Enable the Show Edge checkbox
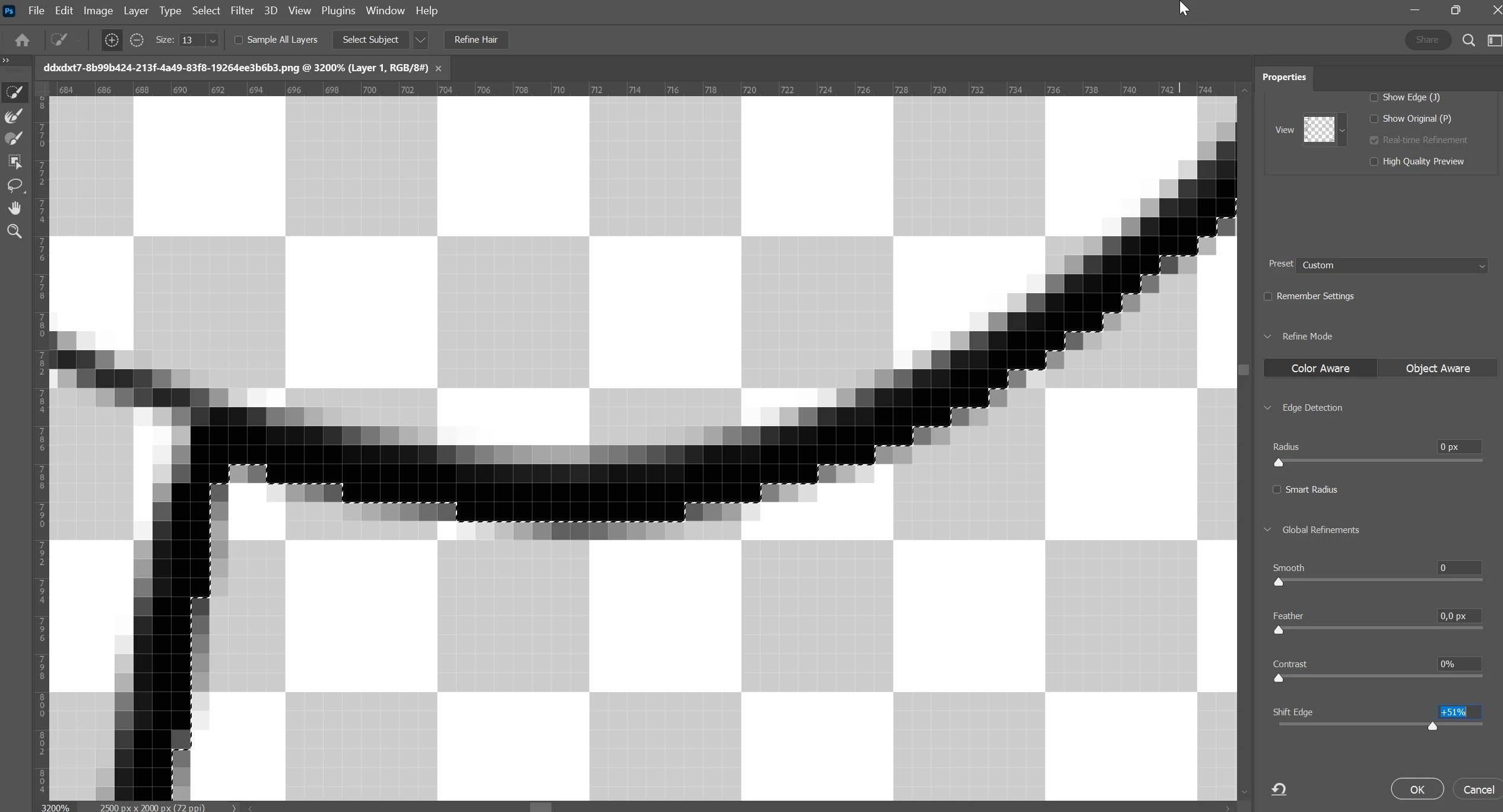 pos(1374,97)
